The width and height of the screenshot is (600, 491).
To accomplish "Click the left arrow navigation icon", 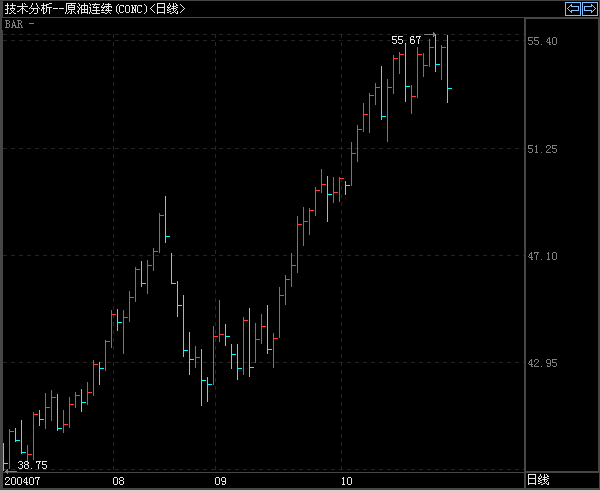I will coord(573,8).
